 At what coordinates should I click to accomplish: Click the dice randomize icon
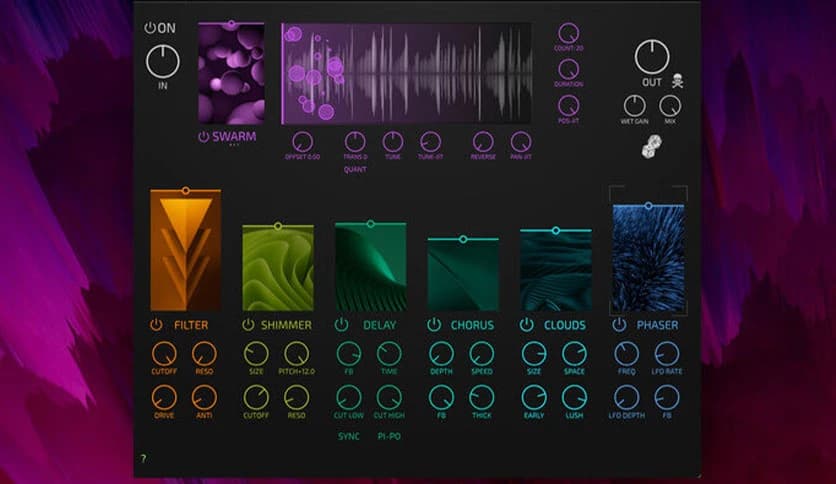652,146
